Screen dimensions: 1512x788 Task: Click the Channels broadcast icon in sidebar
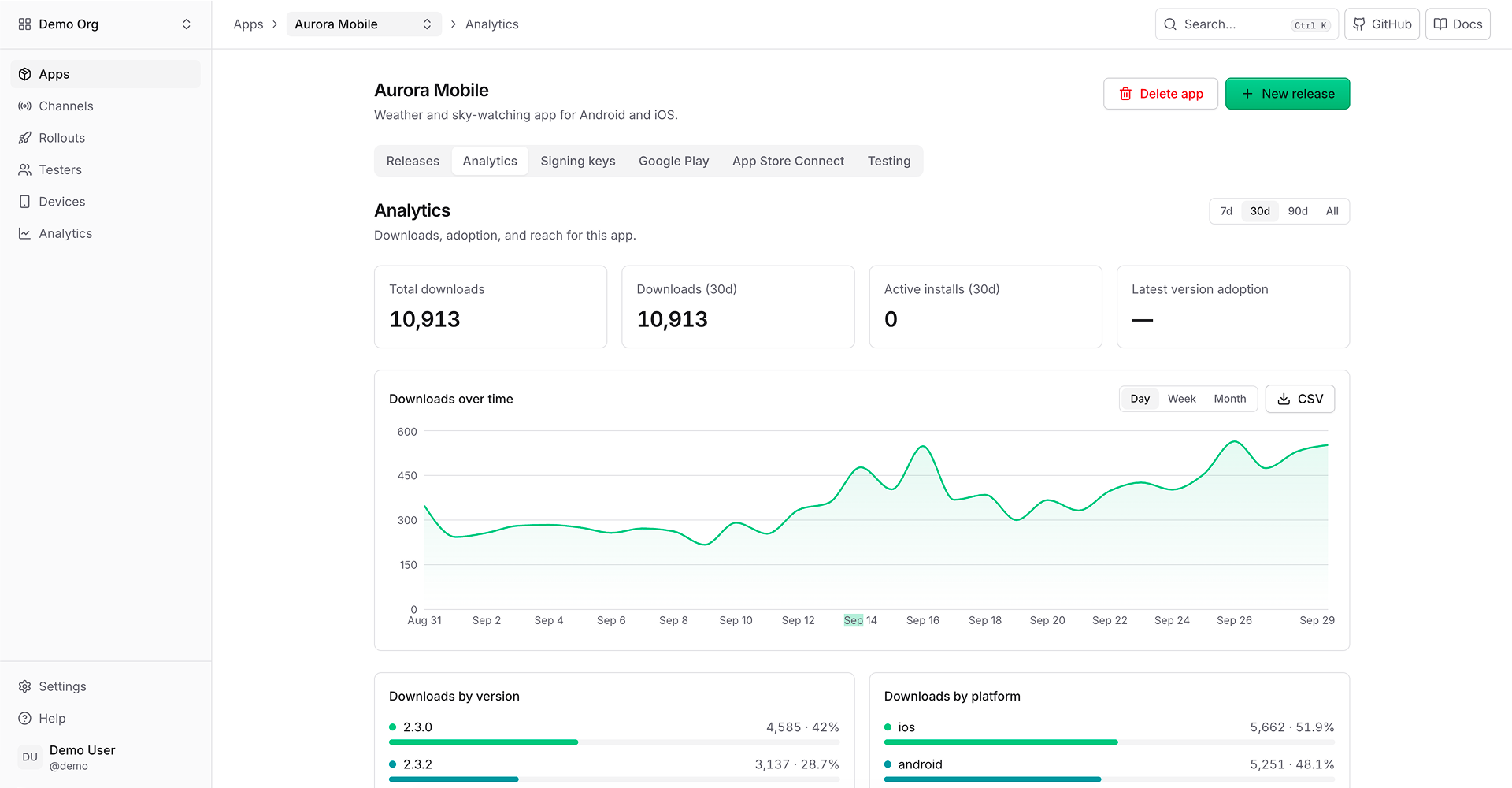tap(25, 106)
